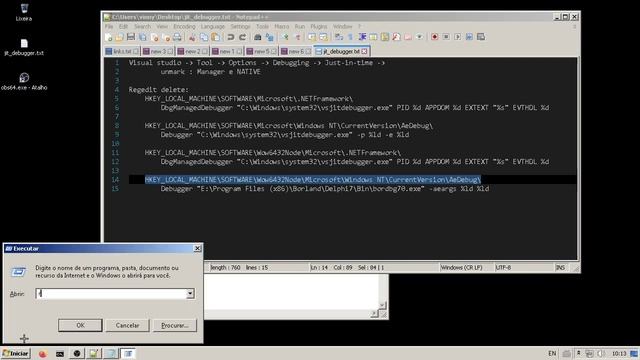The width and height of the screenshot is (640, 360).
Task: Click the INS indicator in status bar
Action: [560, 268]
